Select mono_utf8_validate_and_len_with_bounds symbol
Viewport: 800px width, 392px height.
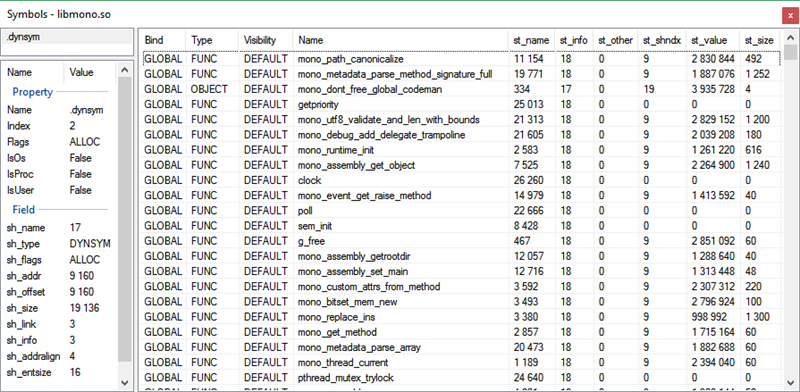coord(461,120)
